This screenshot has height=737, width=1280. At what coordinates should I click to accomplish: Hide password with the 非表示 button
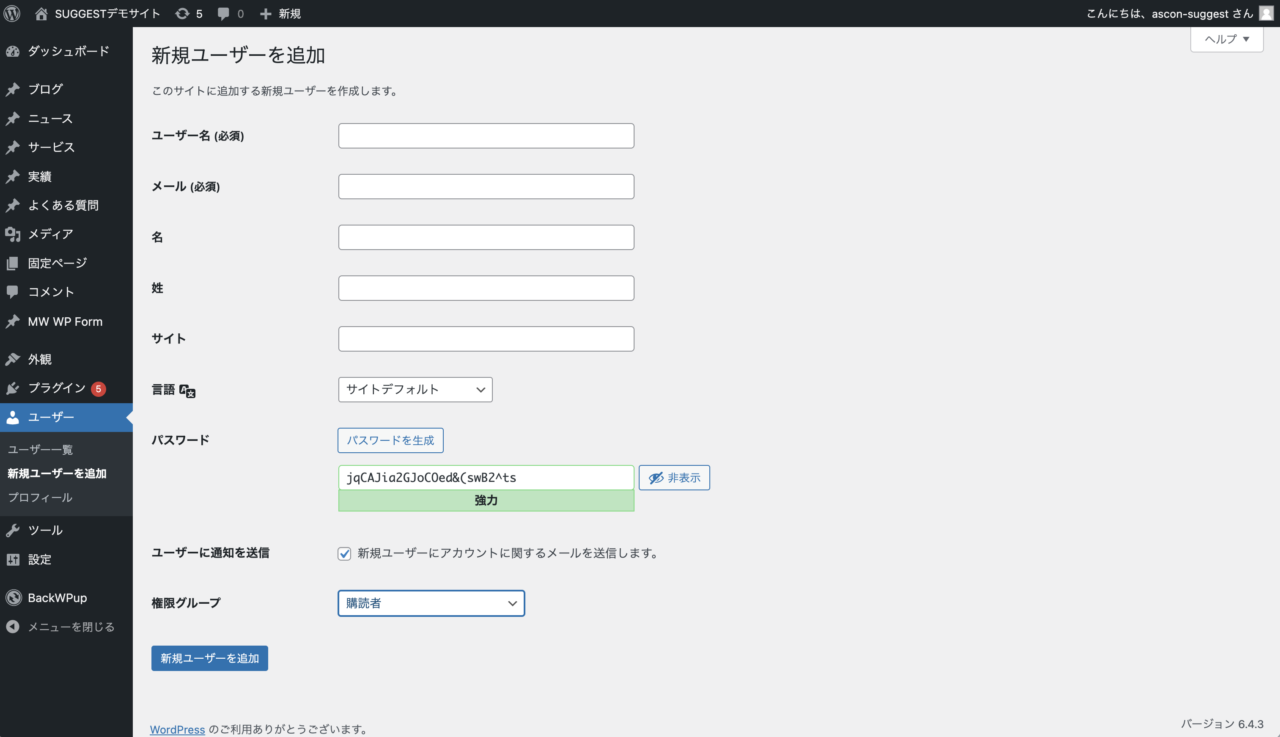(674, 478)
